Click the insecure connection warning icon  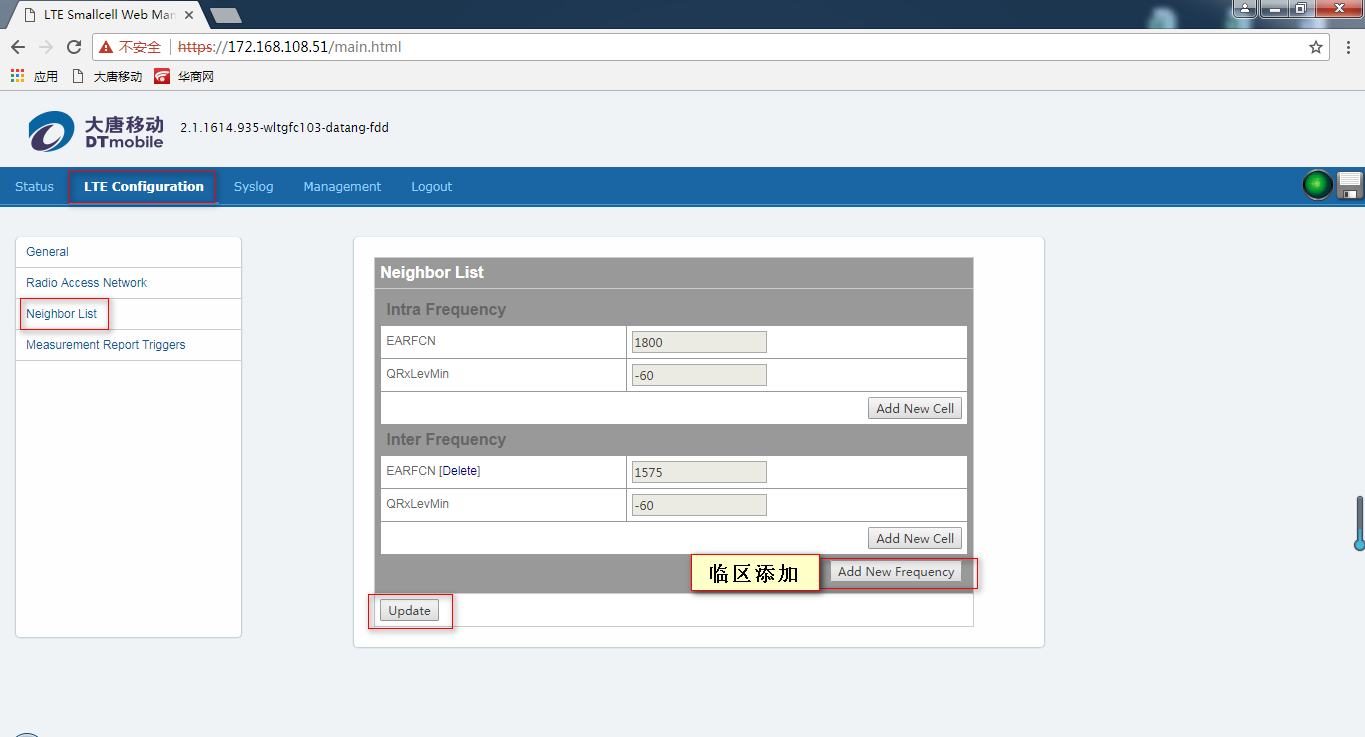[x=106, y=47]
